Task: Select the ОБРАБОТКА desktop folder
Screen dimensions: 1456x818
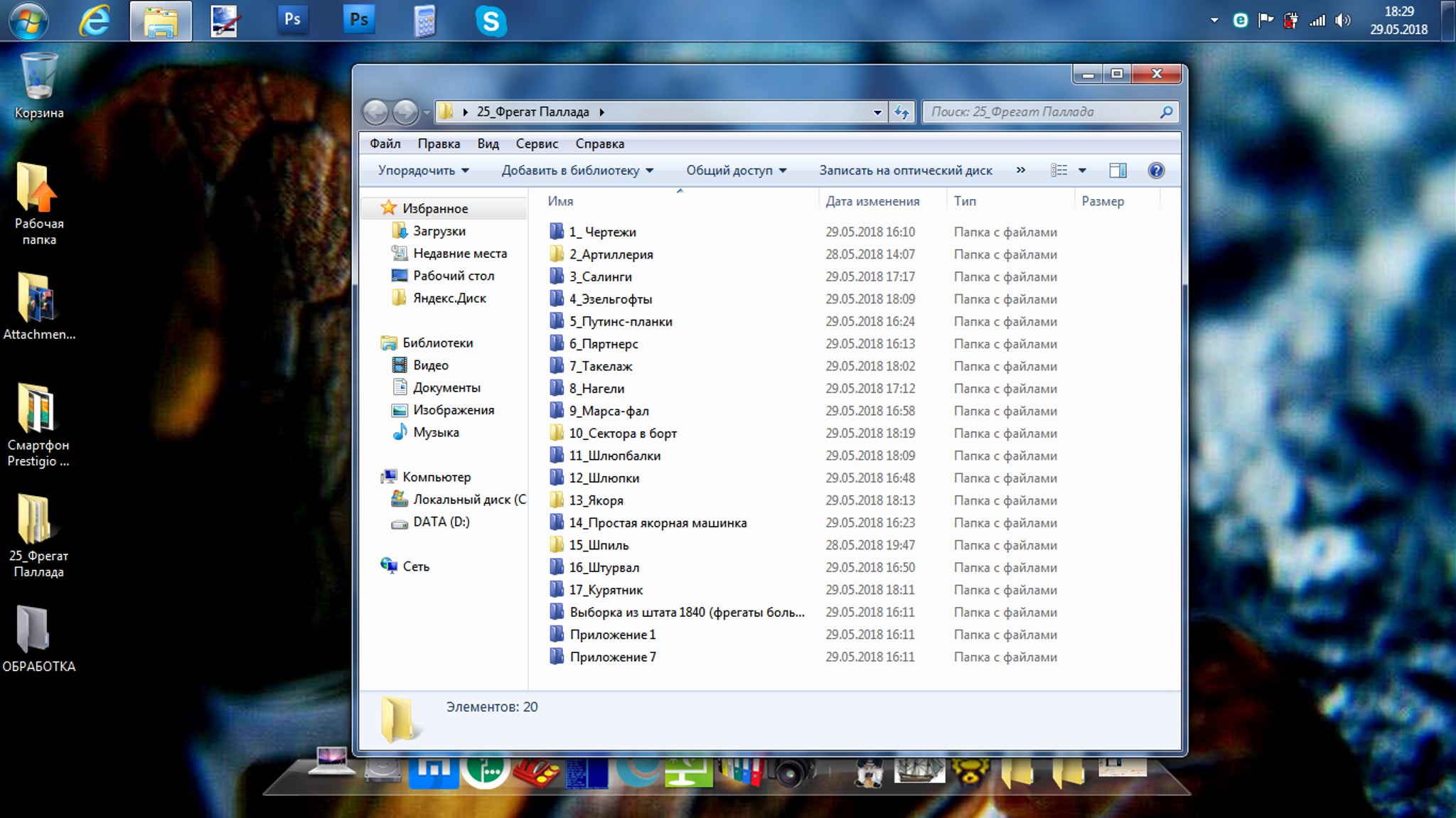Action: coord(39,638)
